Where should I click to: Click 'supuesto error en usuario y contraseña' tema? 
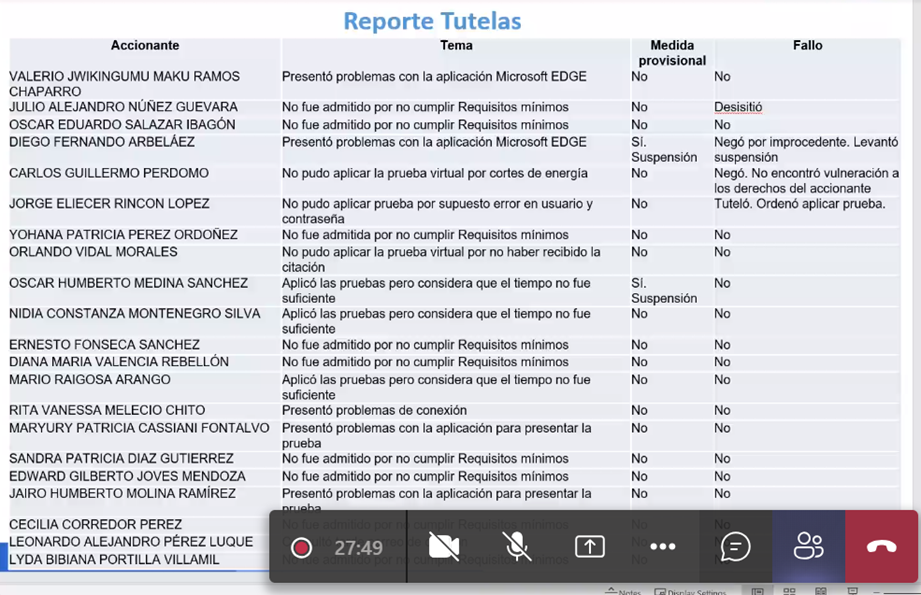point(437,211)
